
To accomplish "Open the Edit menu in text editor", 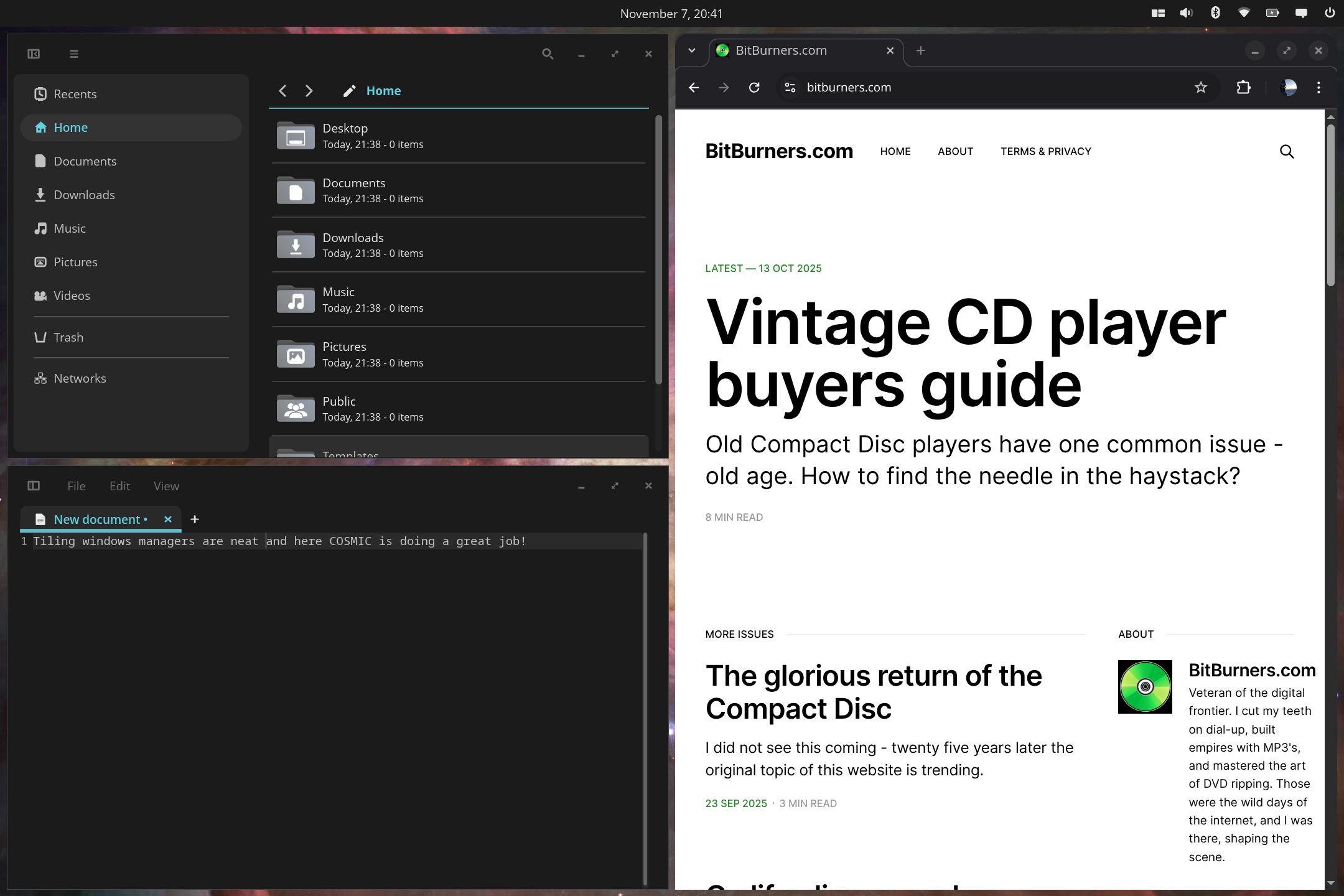I will tap(119, 486).
